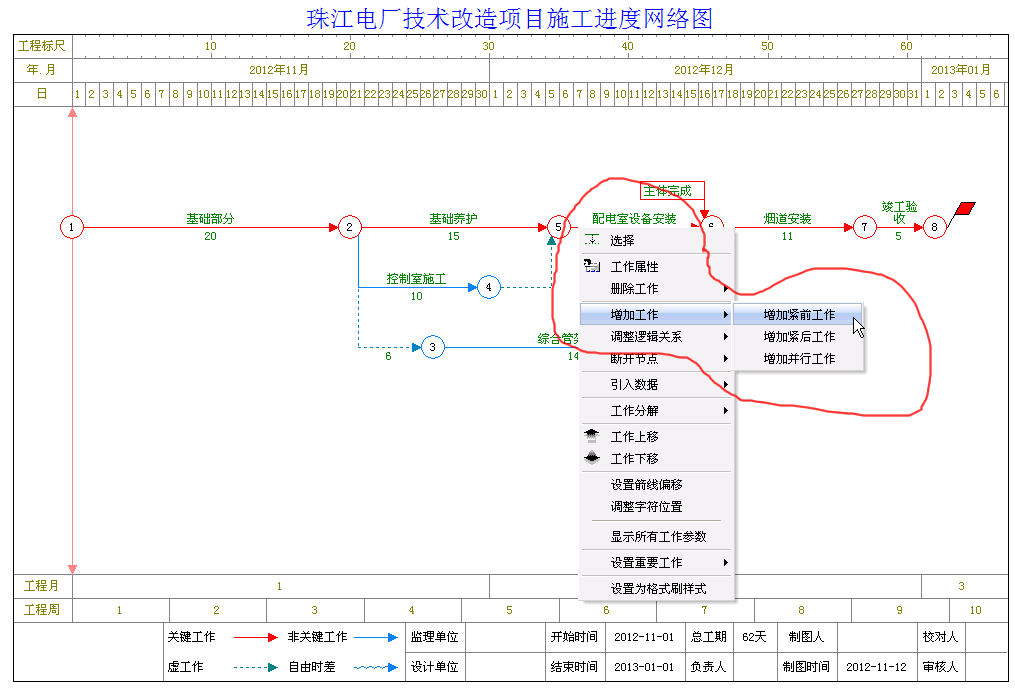Select node 7 circle in the network

(x=864, y=227)
